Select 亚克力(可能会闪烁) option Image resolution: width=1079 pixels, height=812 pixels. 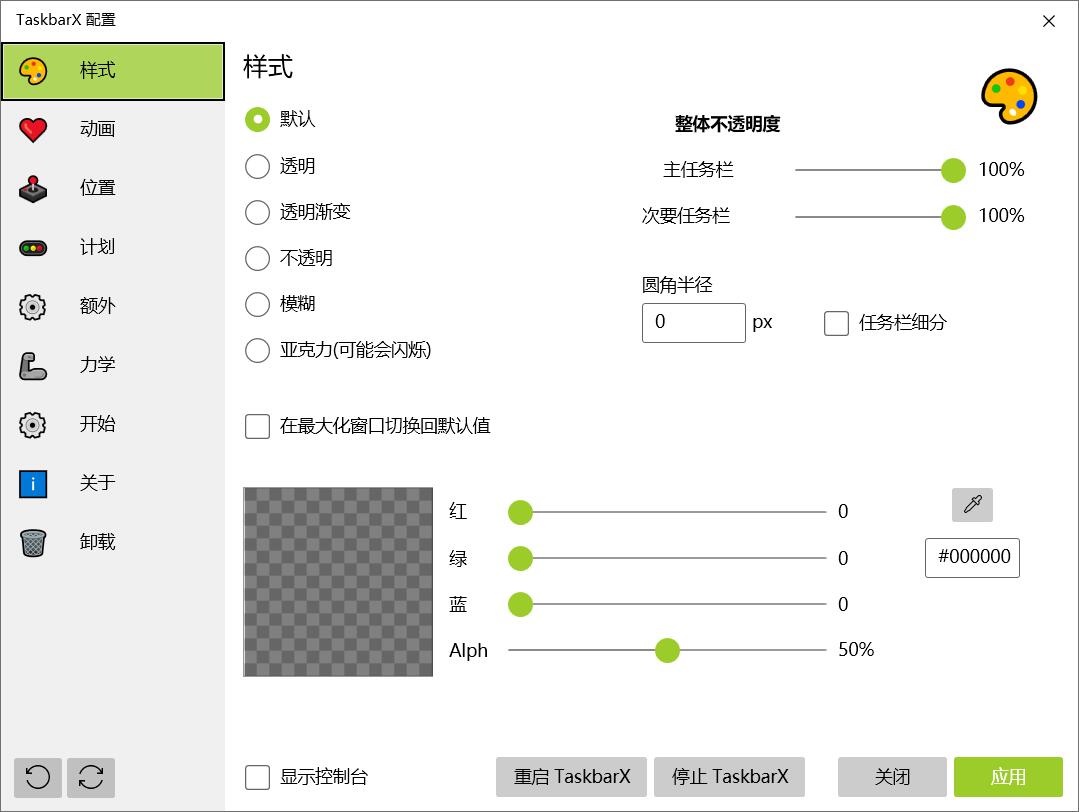(x=257, y=350)
